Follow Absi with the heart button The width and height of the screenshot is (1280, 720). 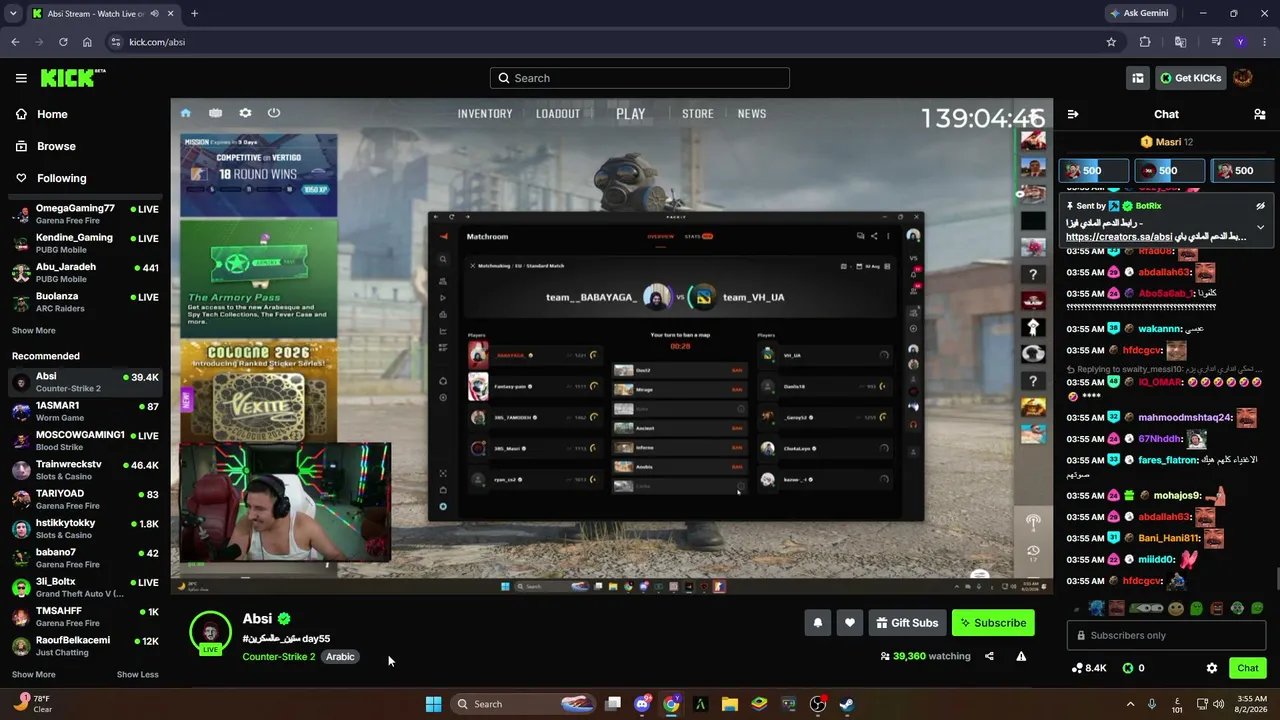click(850, 623)
